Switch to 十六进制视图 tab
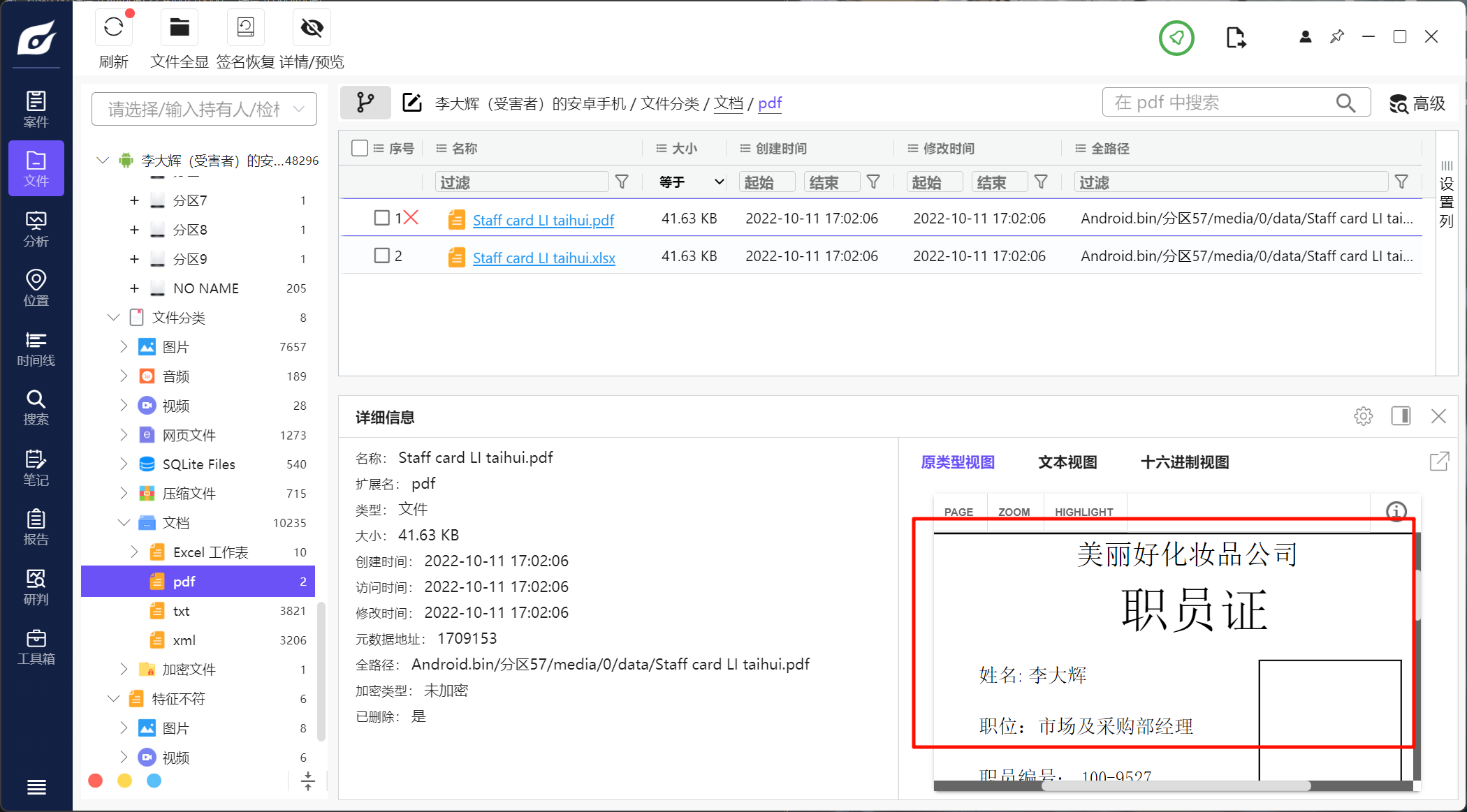The height and width of the screenshot is (812, 1467). pos(1184,462)
